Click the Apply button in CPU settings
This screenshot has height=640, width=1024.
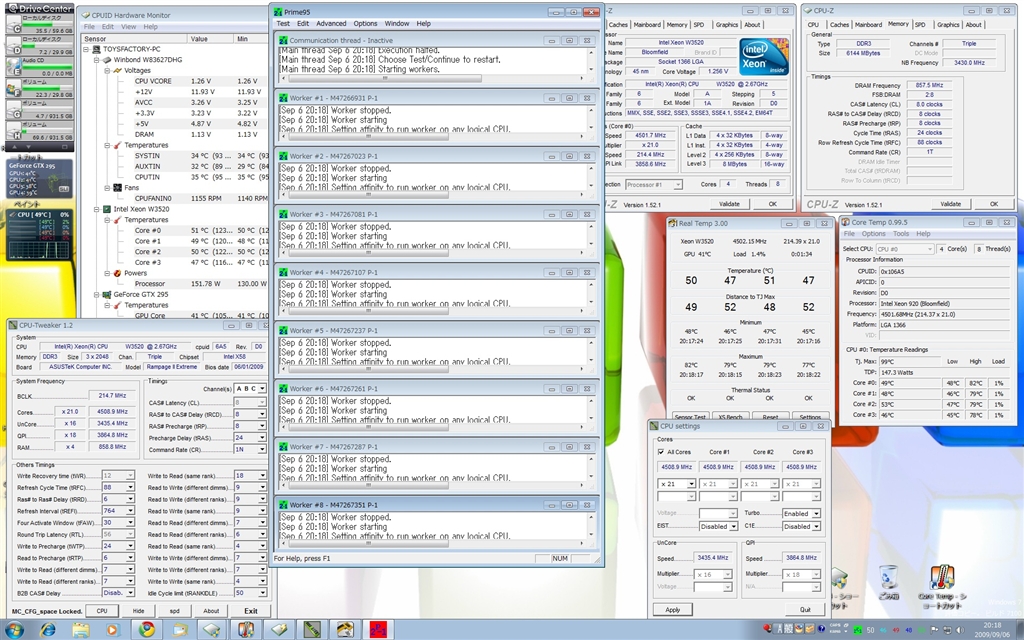[673, 609]
